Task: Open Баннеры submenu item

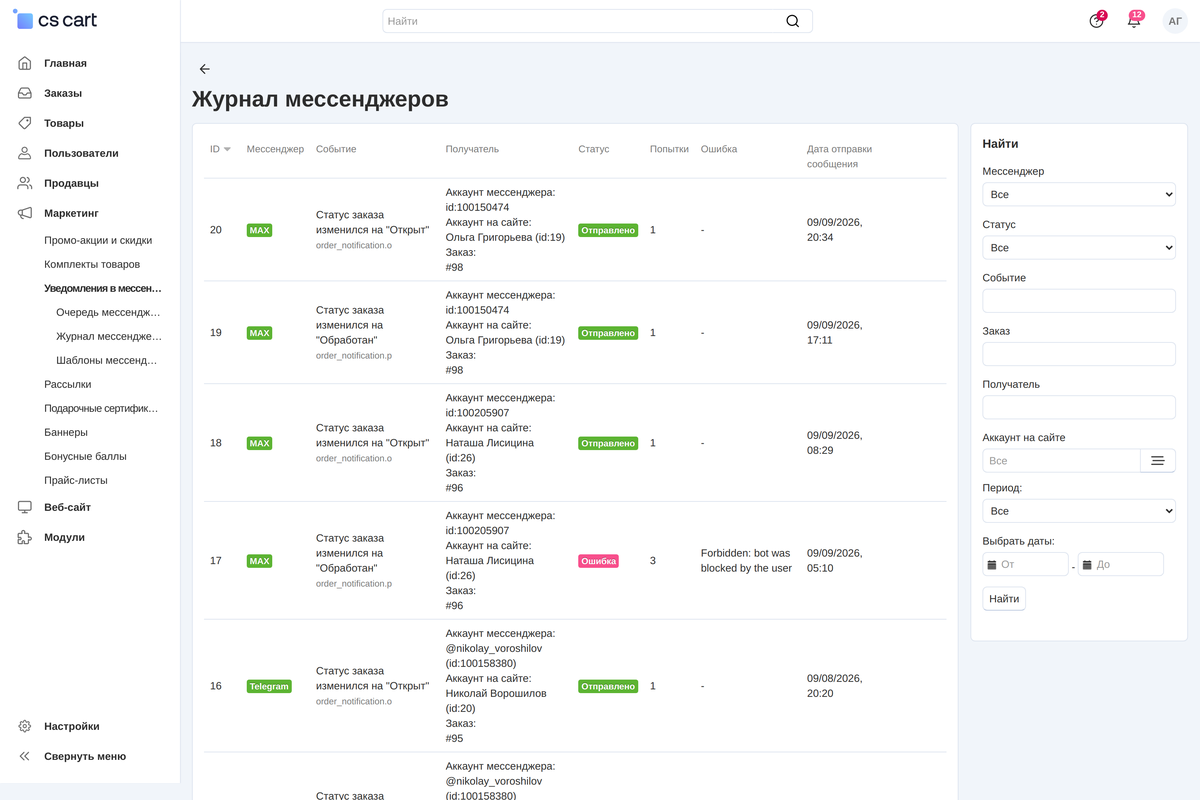Action: (66, 432)
